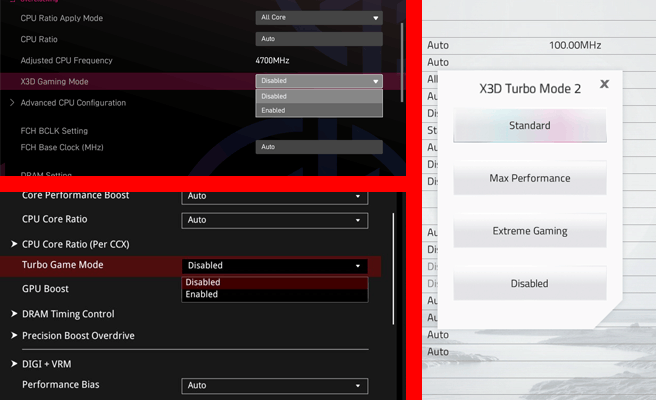Select Extreme Gaming in X3D Turbo Mode 2
The height and width of the screenshot is (400, 656).
pyautogui.click(x=530, y=231)
